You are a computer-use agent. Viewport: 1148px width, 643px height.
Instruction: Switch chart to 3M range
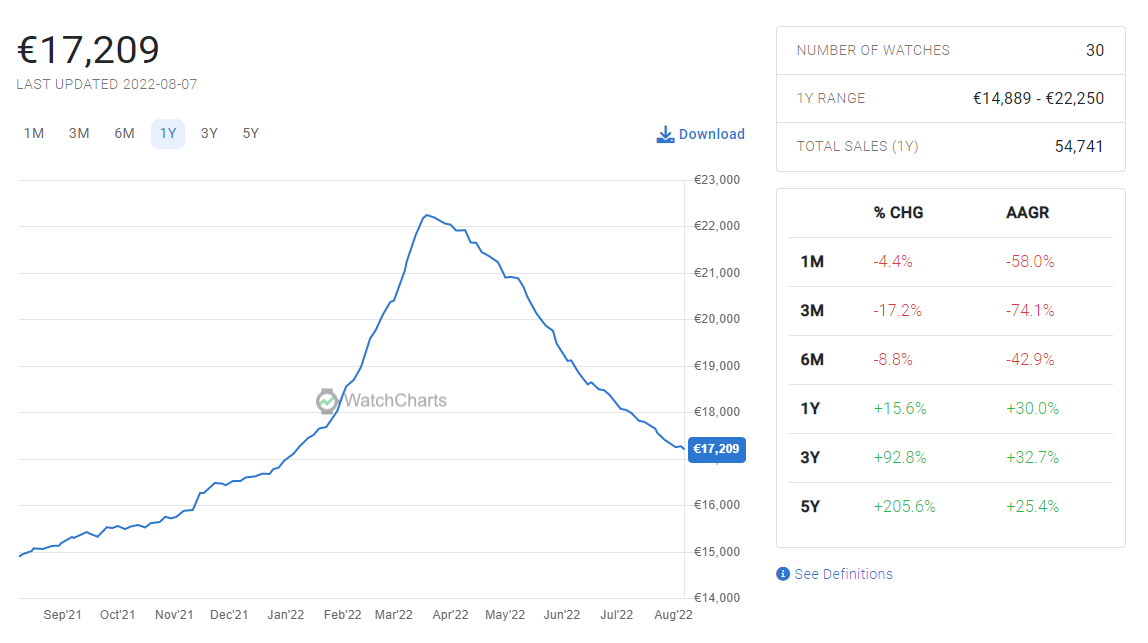(79, 134)
